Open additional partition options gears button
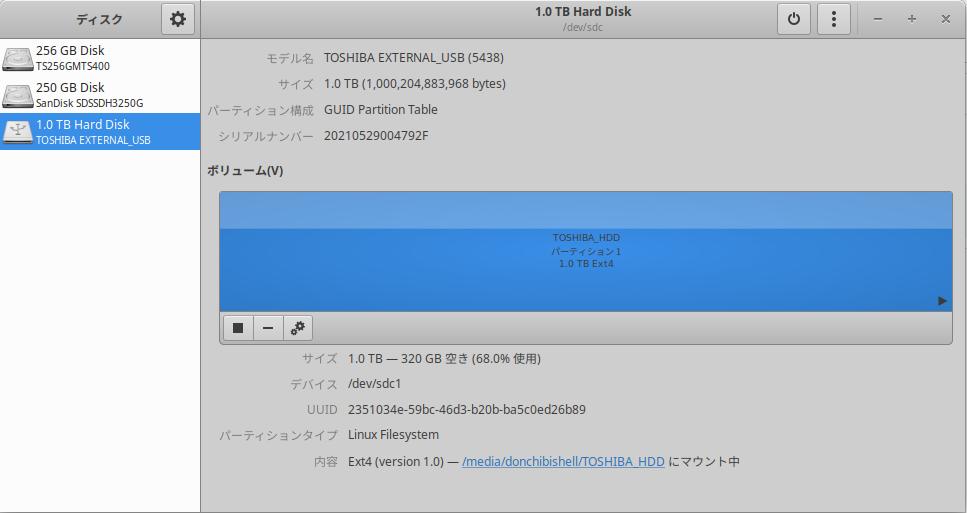This screenshot has height=513, width=967. click(x=298, y=328)
